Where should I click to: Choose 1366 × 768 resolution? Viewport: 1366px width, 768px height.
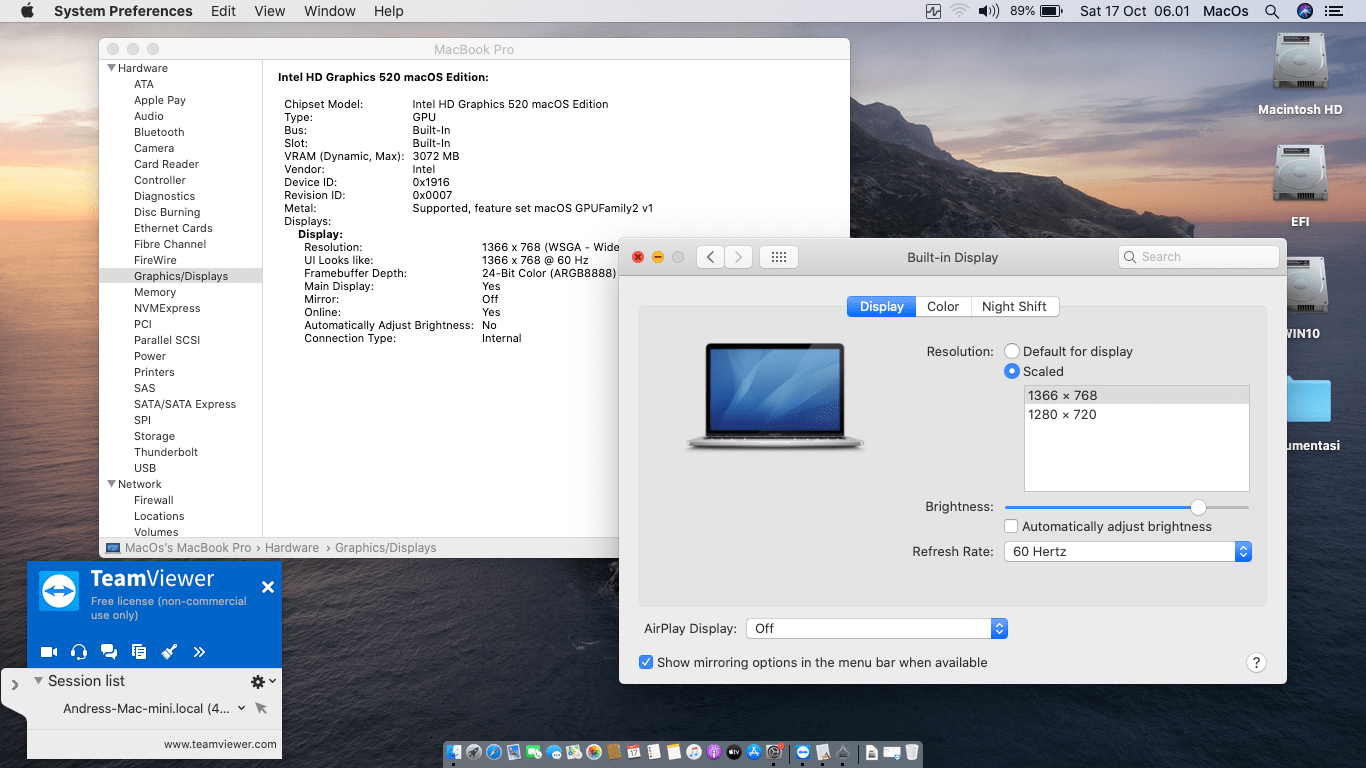[1137, 395]
